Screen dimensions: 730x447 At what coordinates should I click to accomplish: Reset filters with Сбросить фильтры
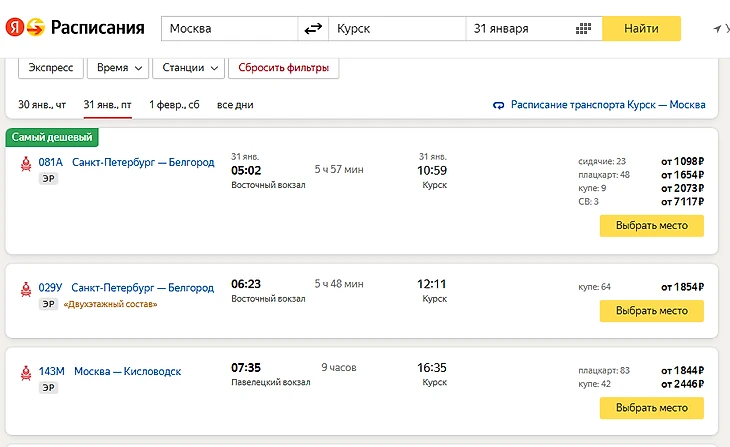point(283,68)
